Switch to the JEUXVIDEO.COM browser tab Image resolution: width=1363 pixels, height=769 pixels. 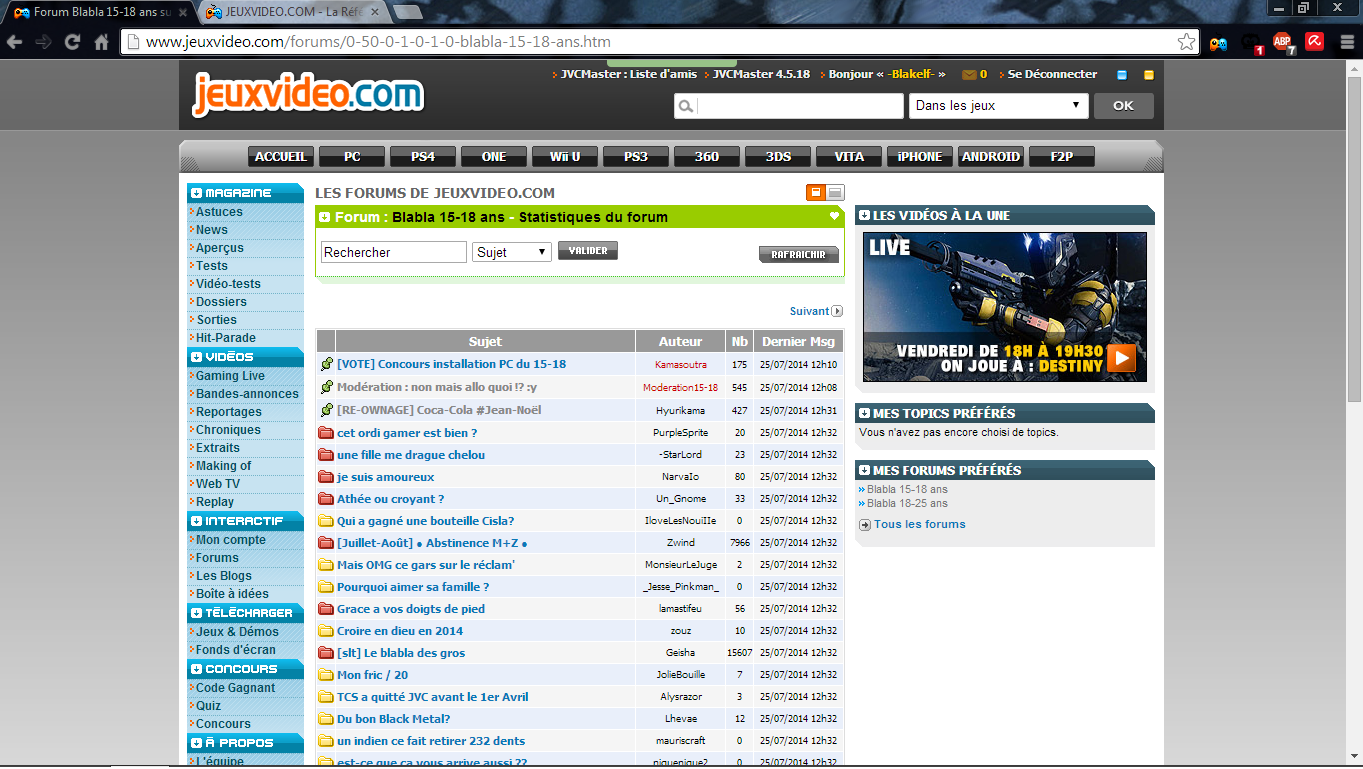click(x=292, y=13)
